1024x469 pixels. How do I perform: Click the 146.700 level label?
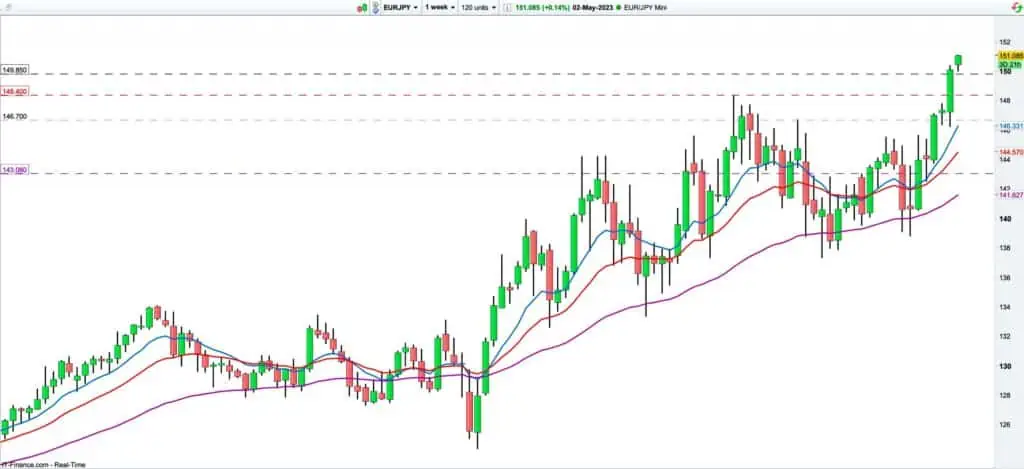point(14,116)
